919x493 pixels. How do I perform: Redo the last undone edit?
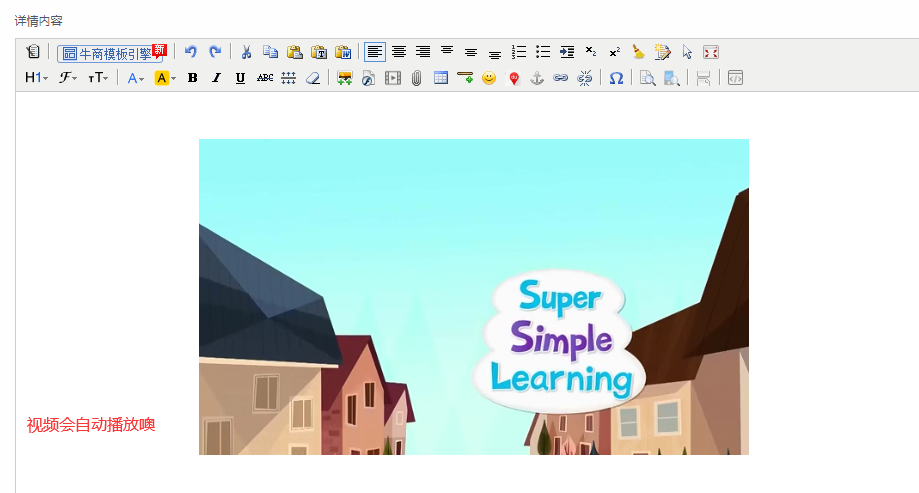tap(215, 52)
